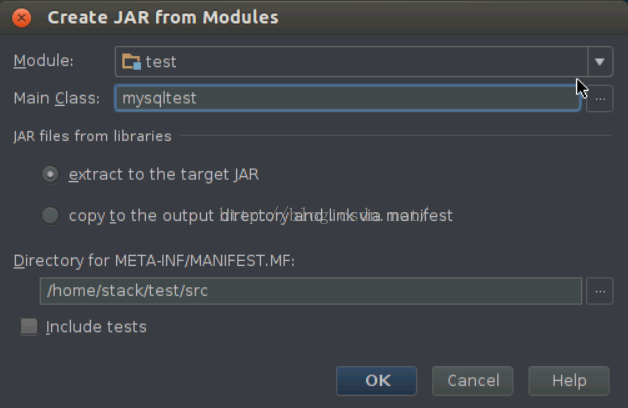Browse for Main Class using ellipsis button

click(x=599, y=98)
